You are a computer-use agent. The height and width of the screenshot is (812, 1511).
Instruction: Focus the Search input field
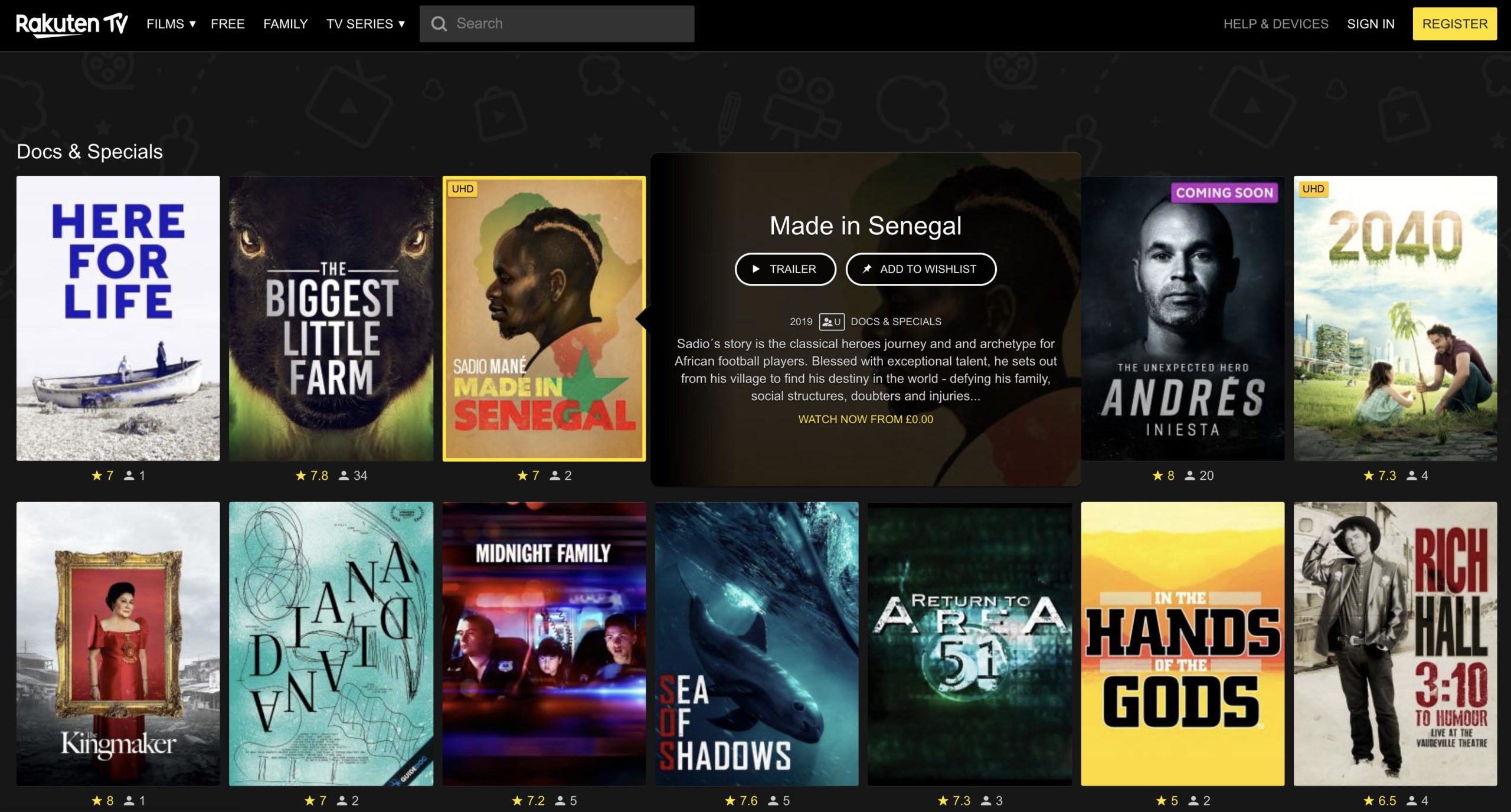557,24
